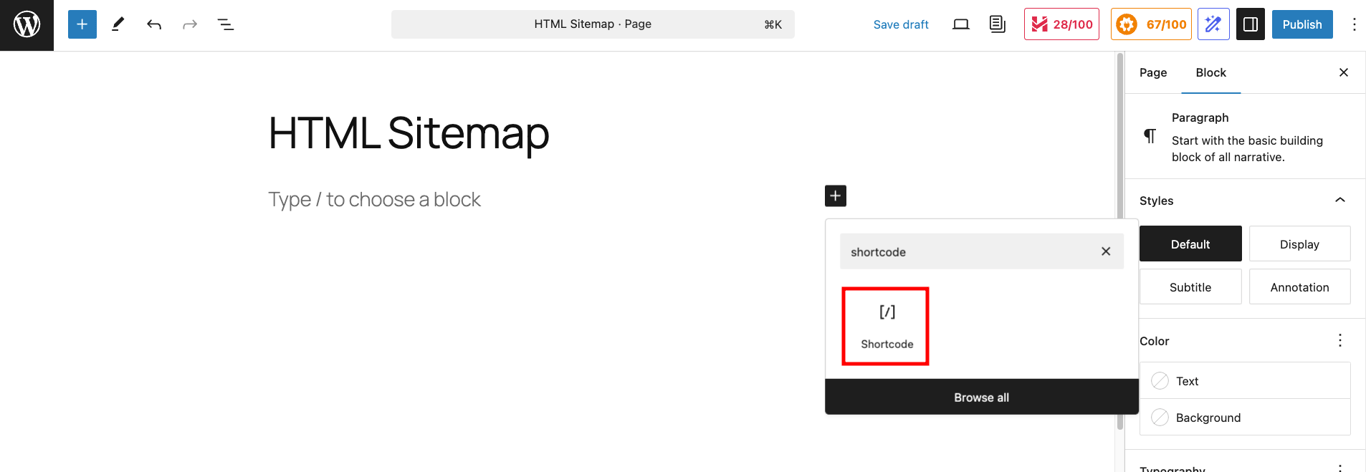This screenshot has height=472, width=1366.
Task: Close the settings sidebar
Action: click(x=1343, y=73)
